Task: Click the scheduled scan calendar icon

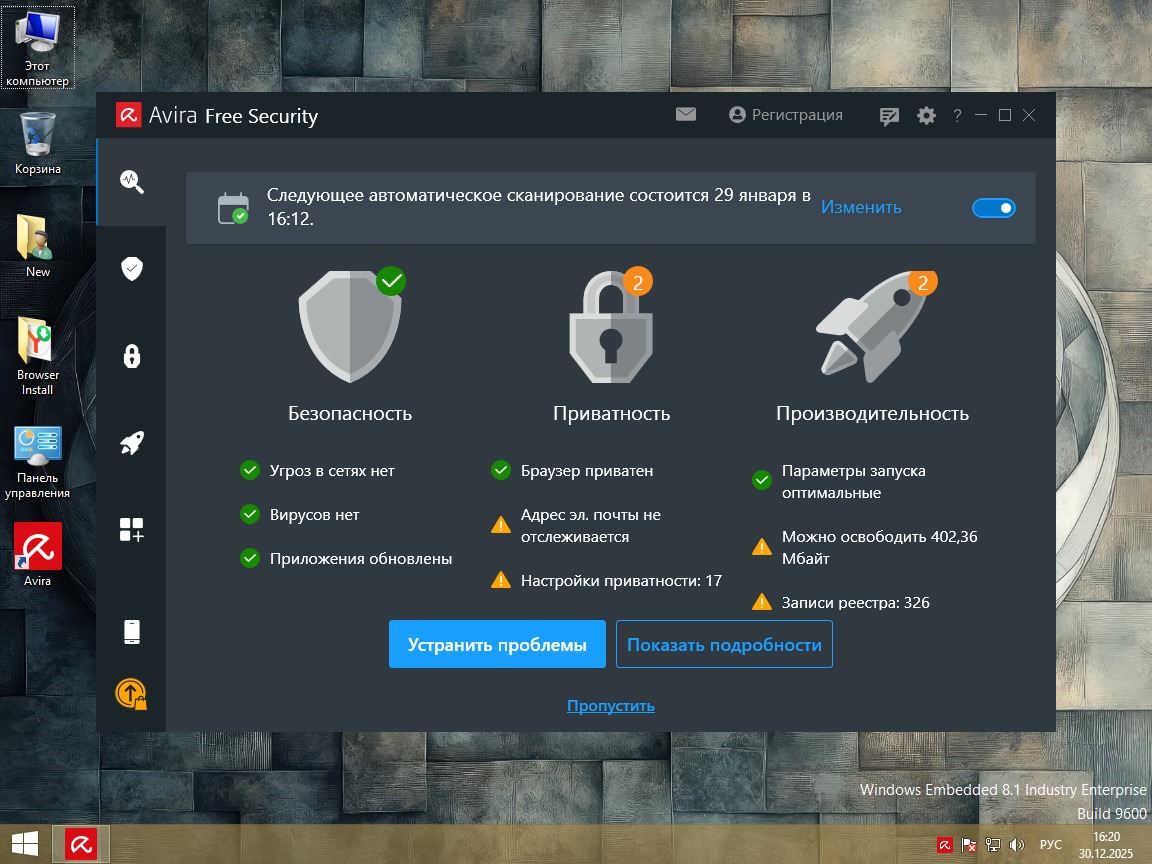Action: click(x=234, y=208)
